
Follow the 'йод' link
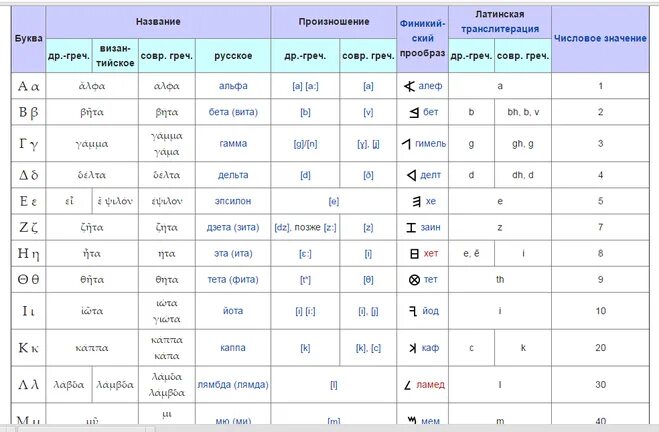pyautogui.click(x=431, y=311)
